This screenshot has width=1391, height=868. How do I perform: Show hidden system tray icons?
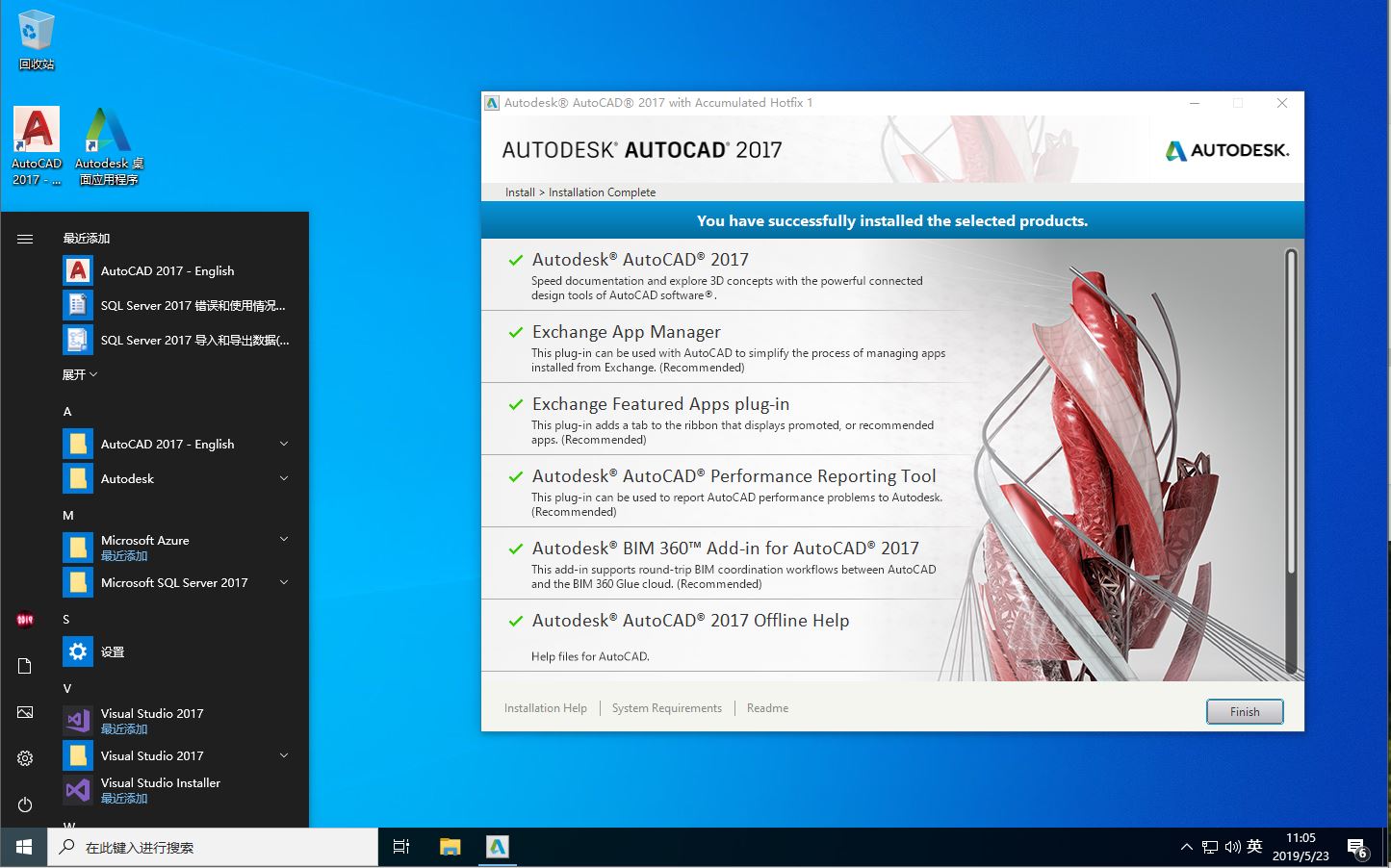click(x=1186, y=847)
